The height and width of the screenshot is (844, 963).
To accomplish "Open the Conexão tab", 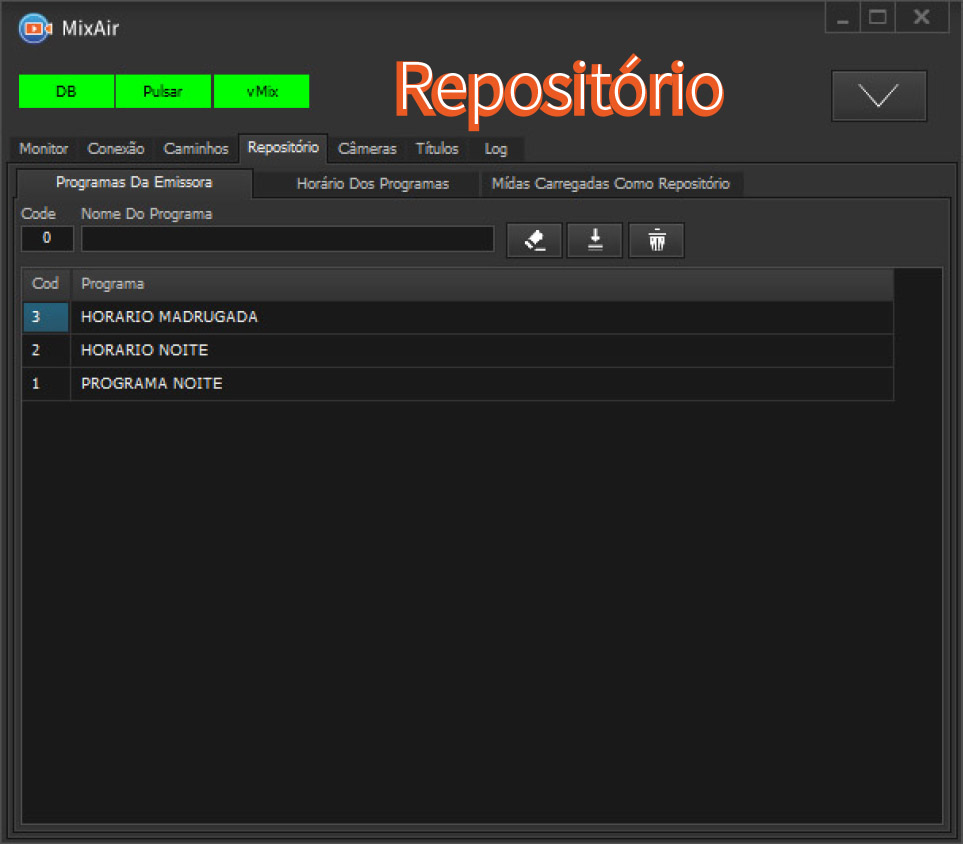I will click(116, 149).
